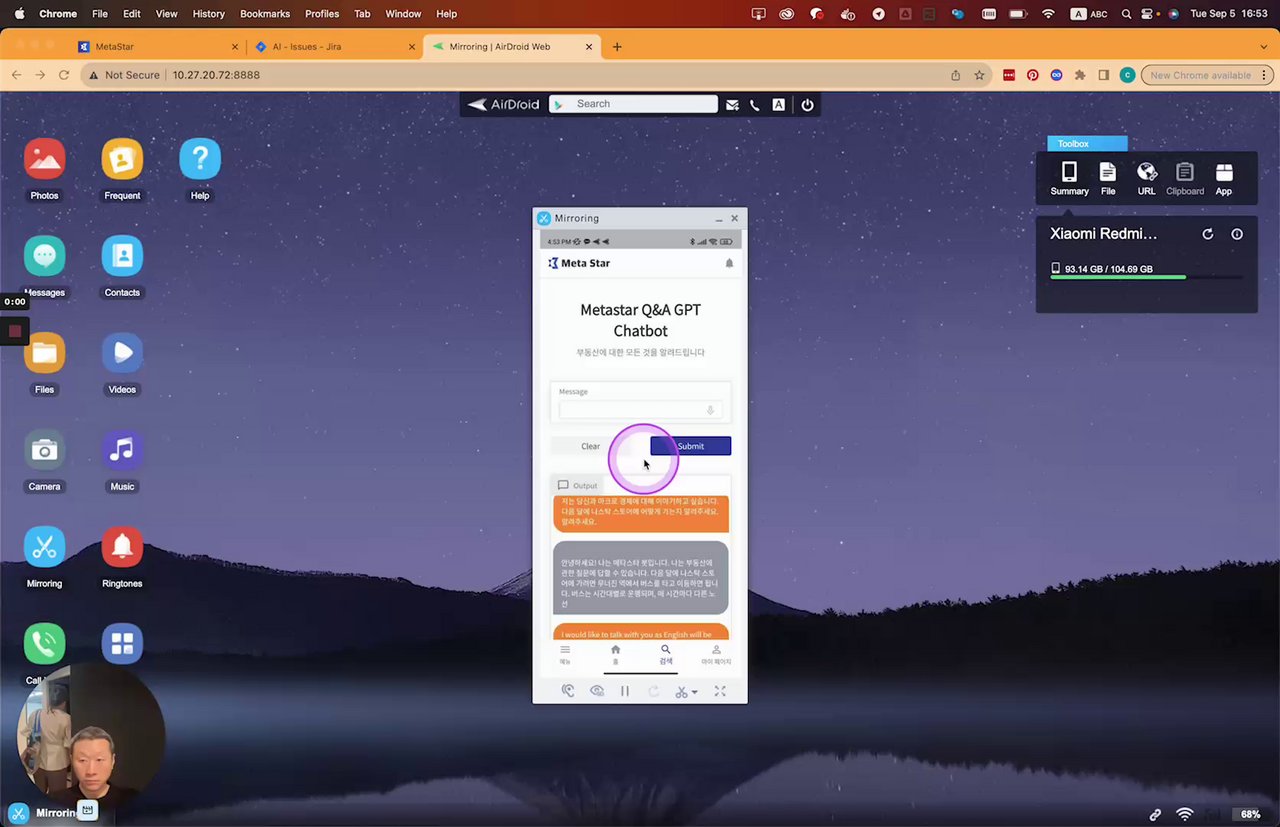Open the Contacts app icon
The height and width of the screenshot is (827, 1280).
click(122, 256)
